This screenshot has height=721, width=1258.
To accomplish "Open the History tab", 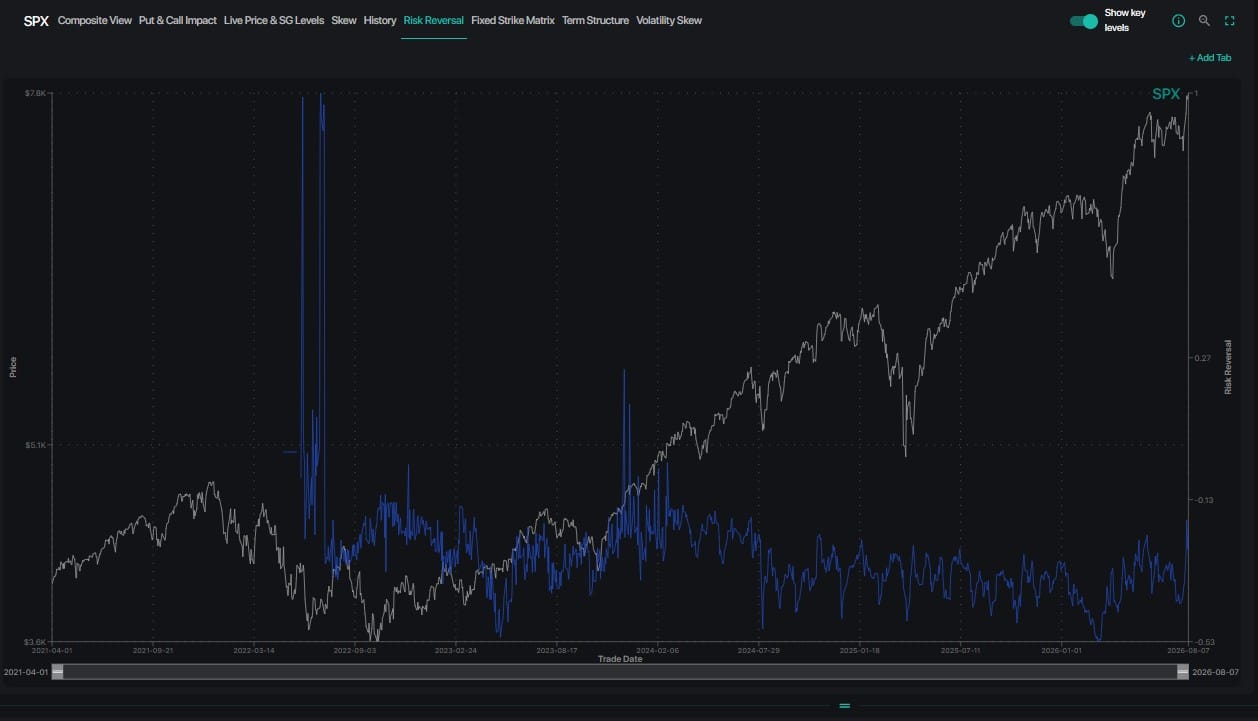I will tap(380, 20).
